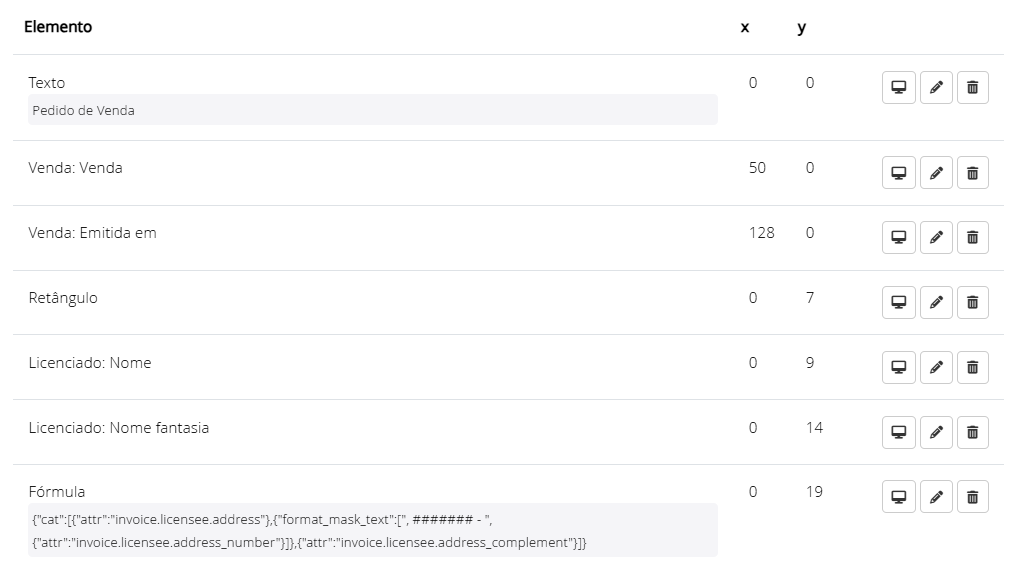Delete the Venda: Emitida em element
The height and width of the screenshot is (571, 1011).
(972, 238)
